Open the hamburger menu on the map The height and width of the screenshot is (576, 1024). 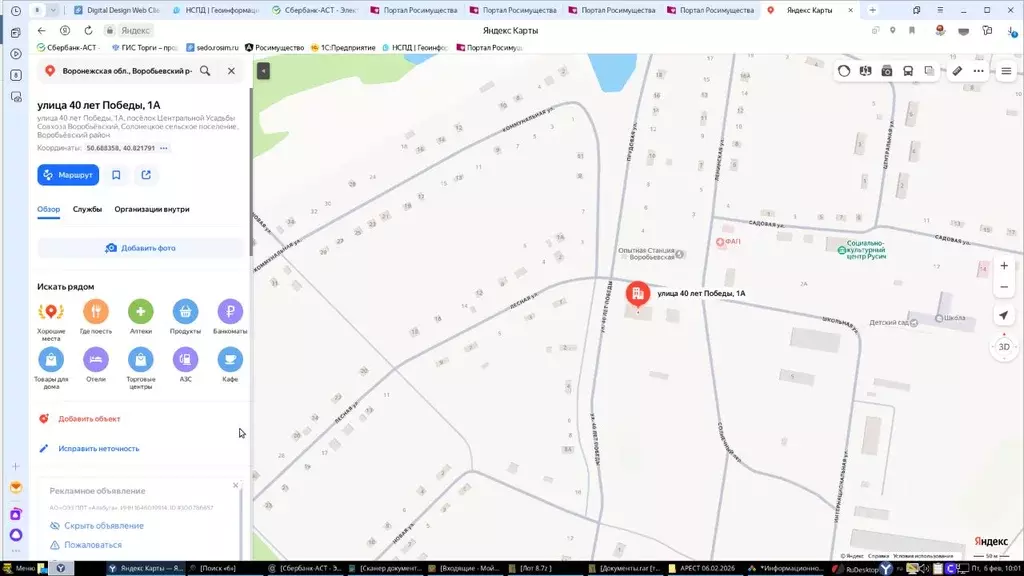pos(1006,71)
